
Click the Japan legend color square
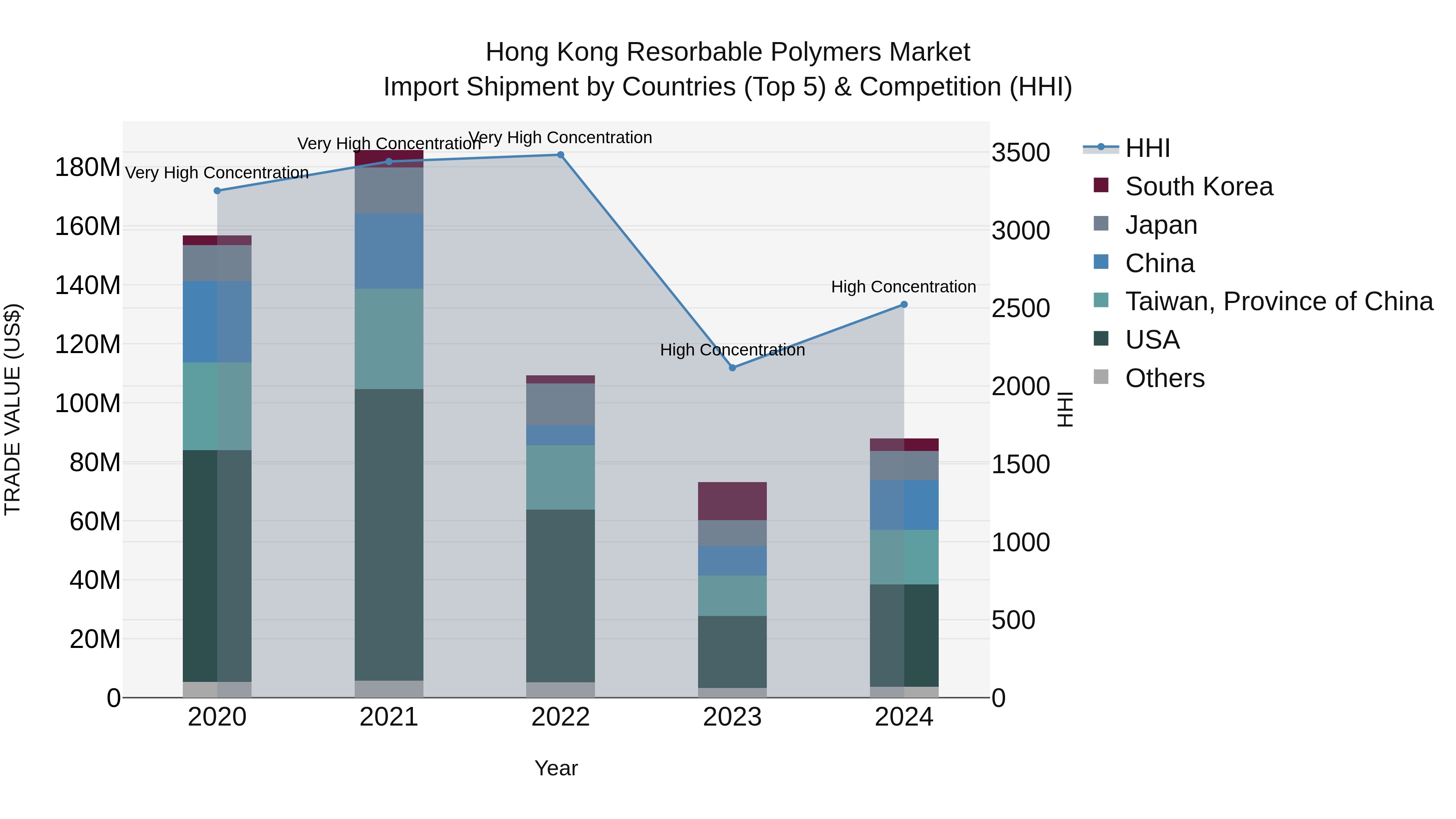click(x=1101, y=223)
